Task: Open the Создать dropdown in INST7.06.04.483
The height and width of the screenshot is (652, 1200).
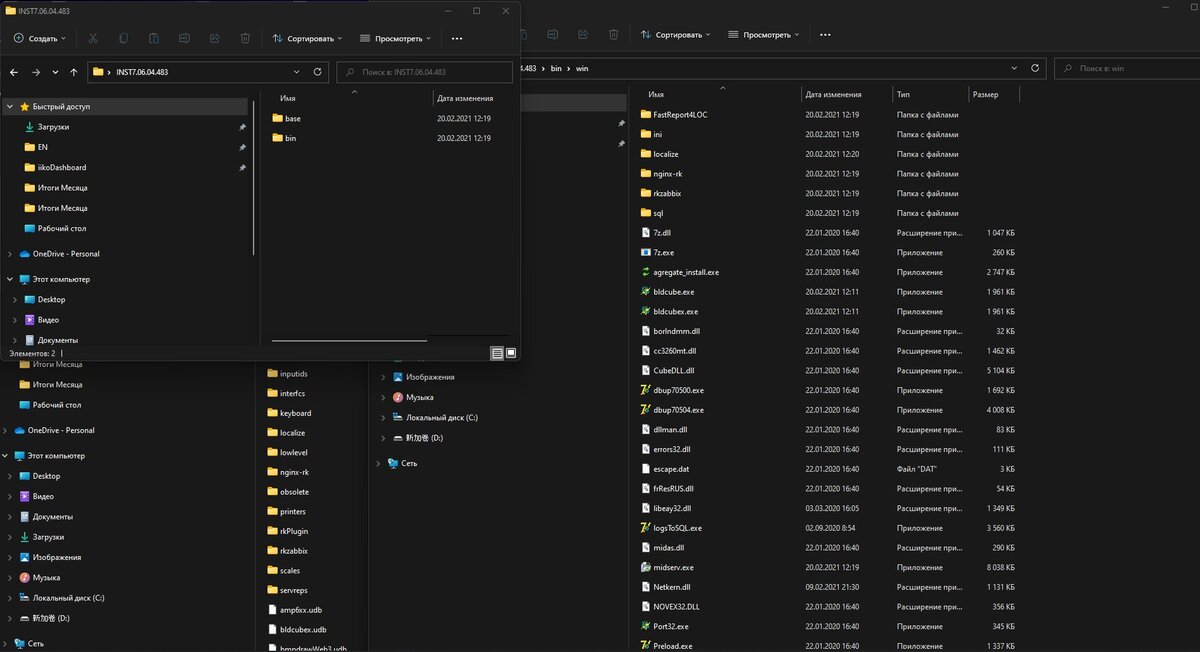Action: point(40,38)
